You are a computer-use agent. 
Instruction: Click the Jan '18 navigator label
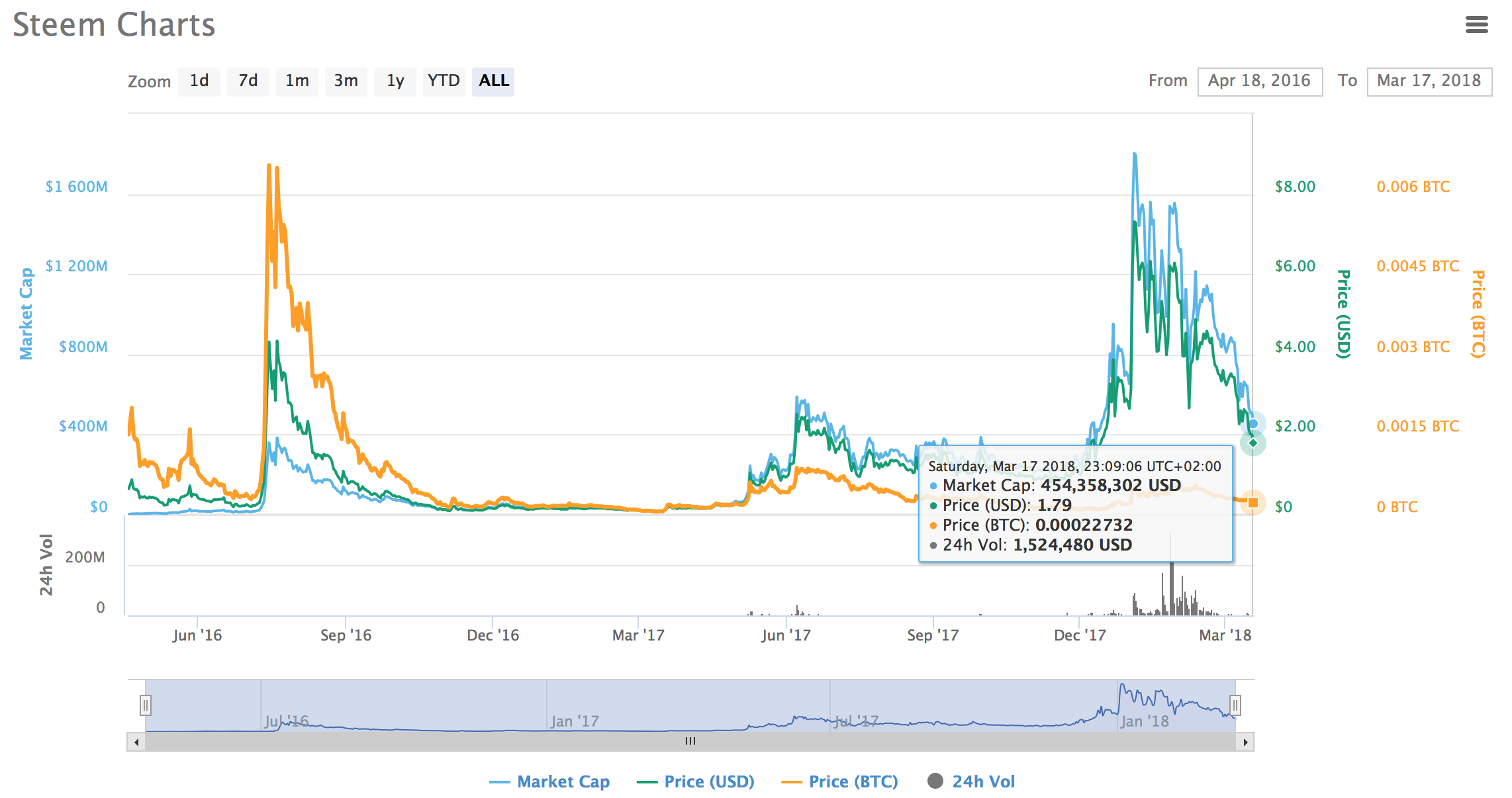1145,721
